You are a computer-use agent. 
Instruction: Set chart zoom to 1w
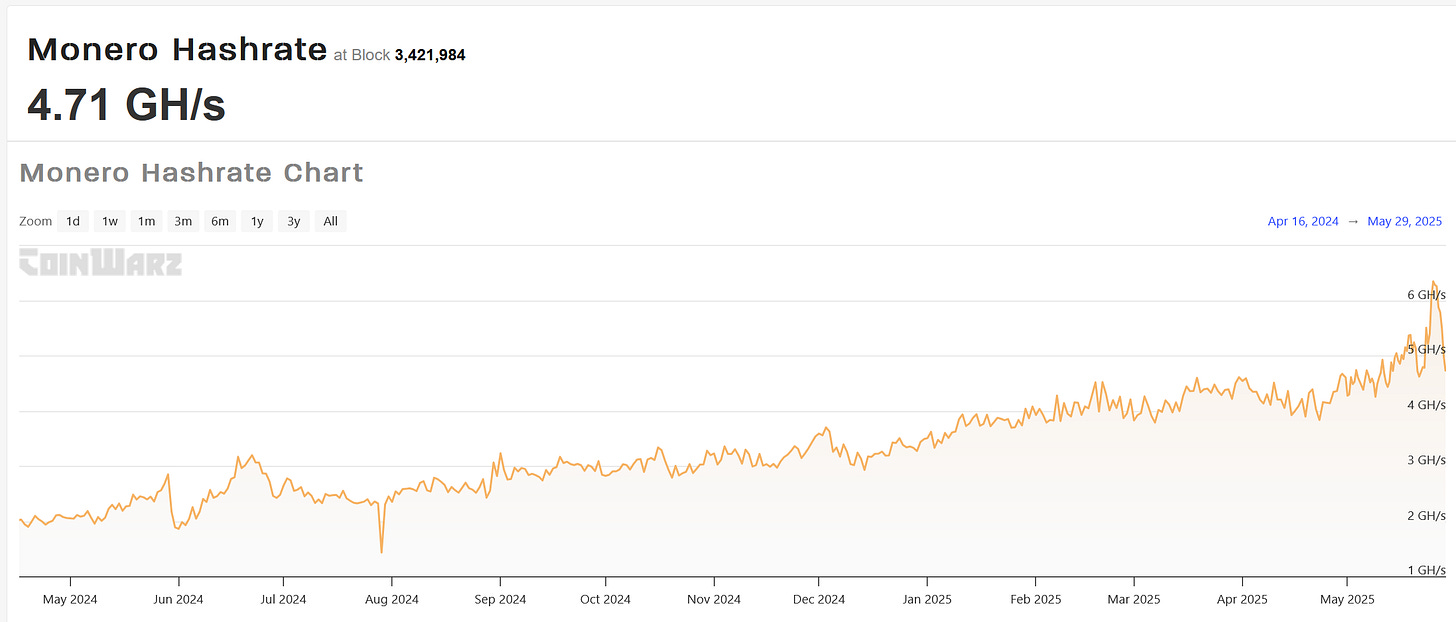110,221
